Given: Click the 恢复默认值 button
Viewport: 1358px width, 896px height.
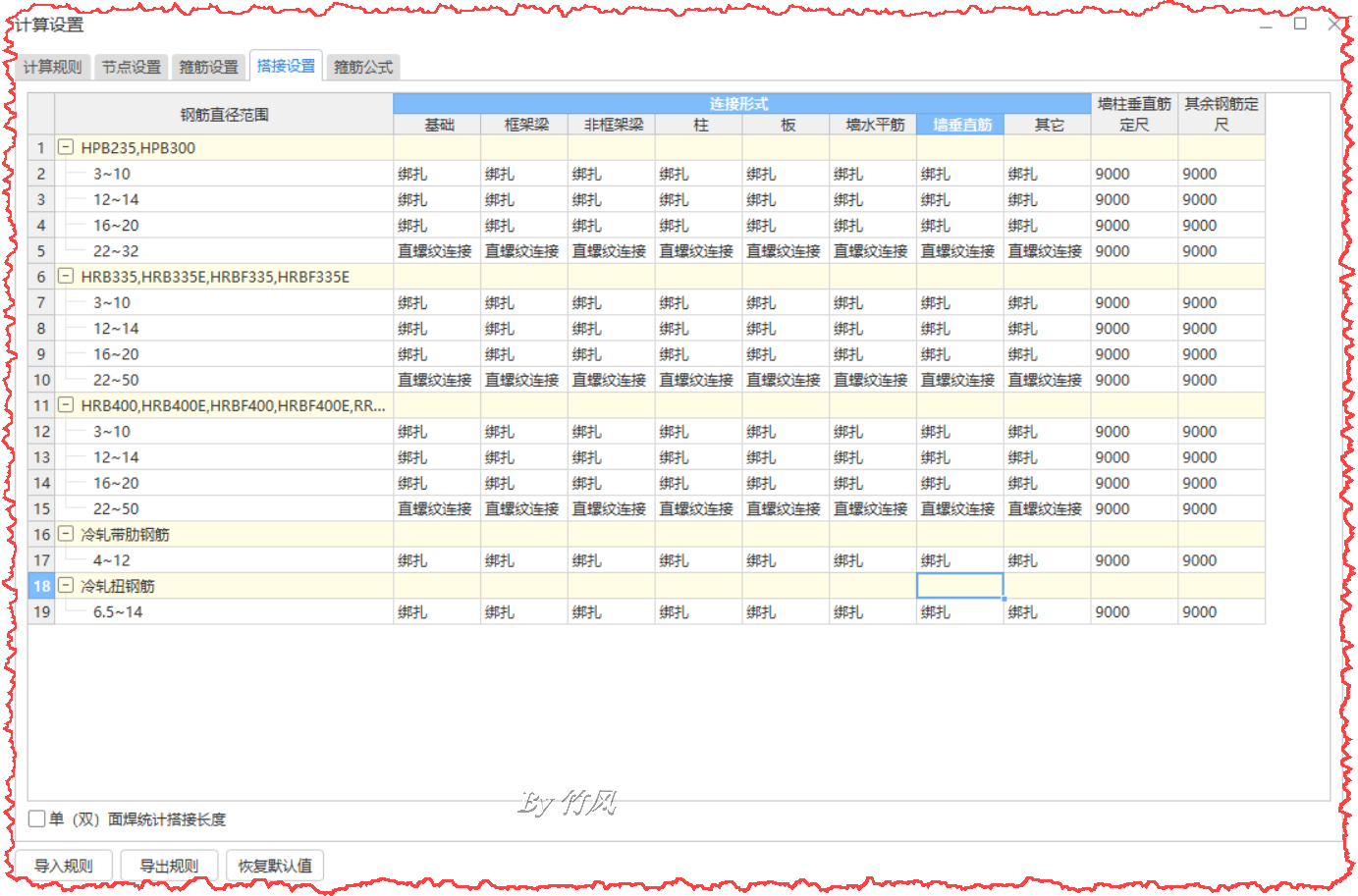Looking at the screenshot, I should [275, 866].
